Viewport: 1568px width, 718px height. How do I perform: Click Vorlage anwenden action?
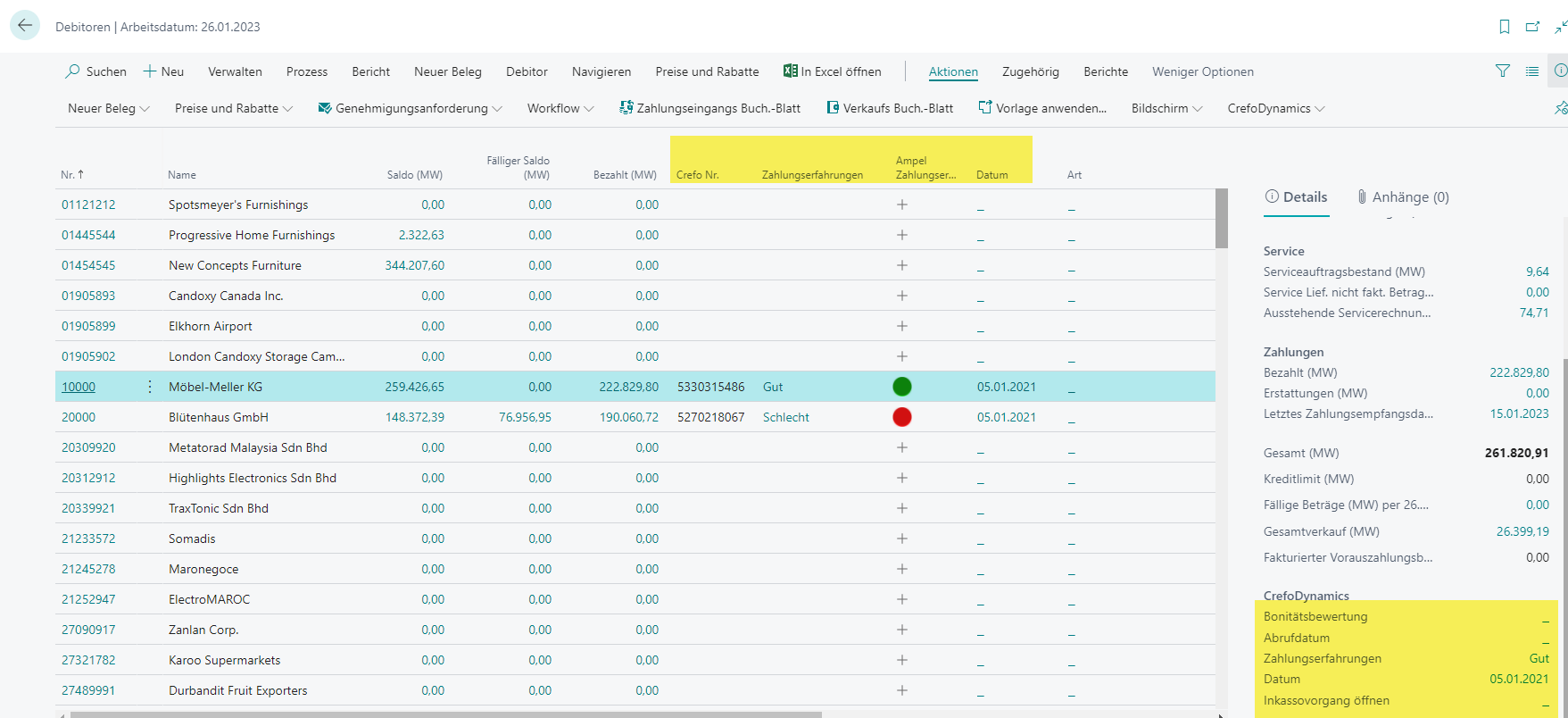(1042, 108)
